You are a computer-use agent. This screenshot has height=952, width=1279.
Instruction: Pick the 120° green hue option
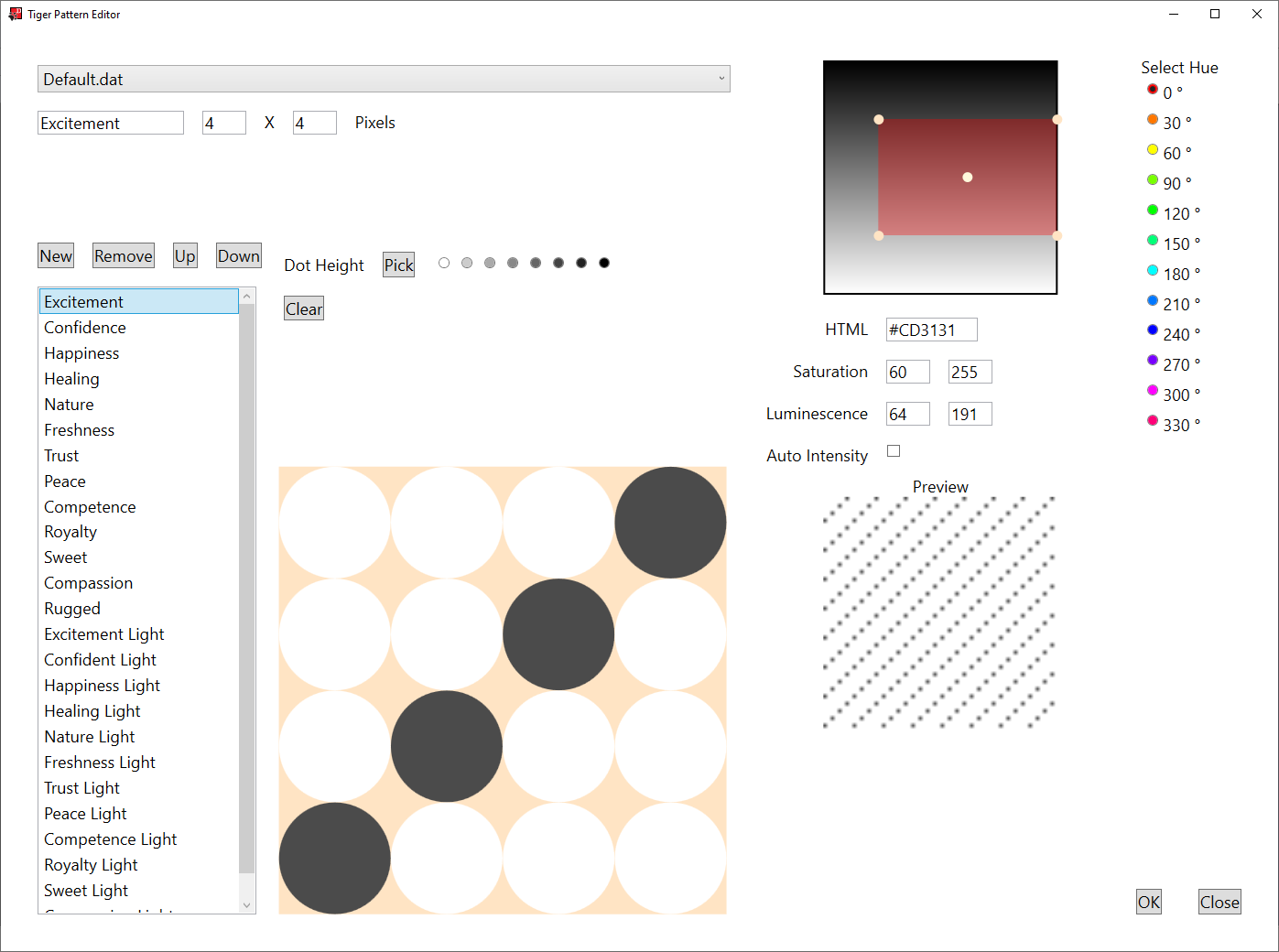(1153, 211)
